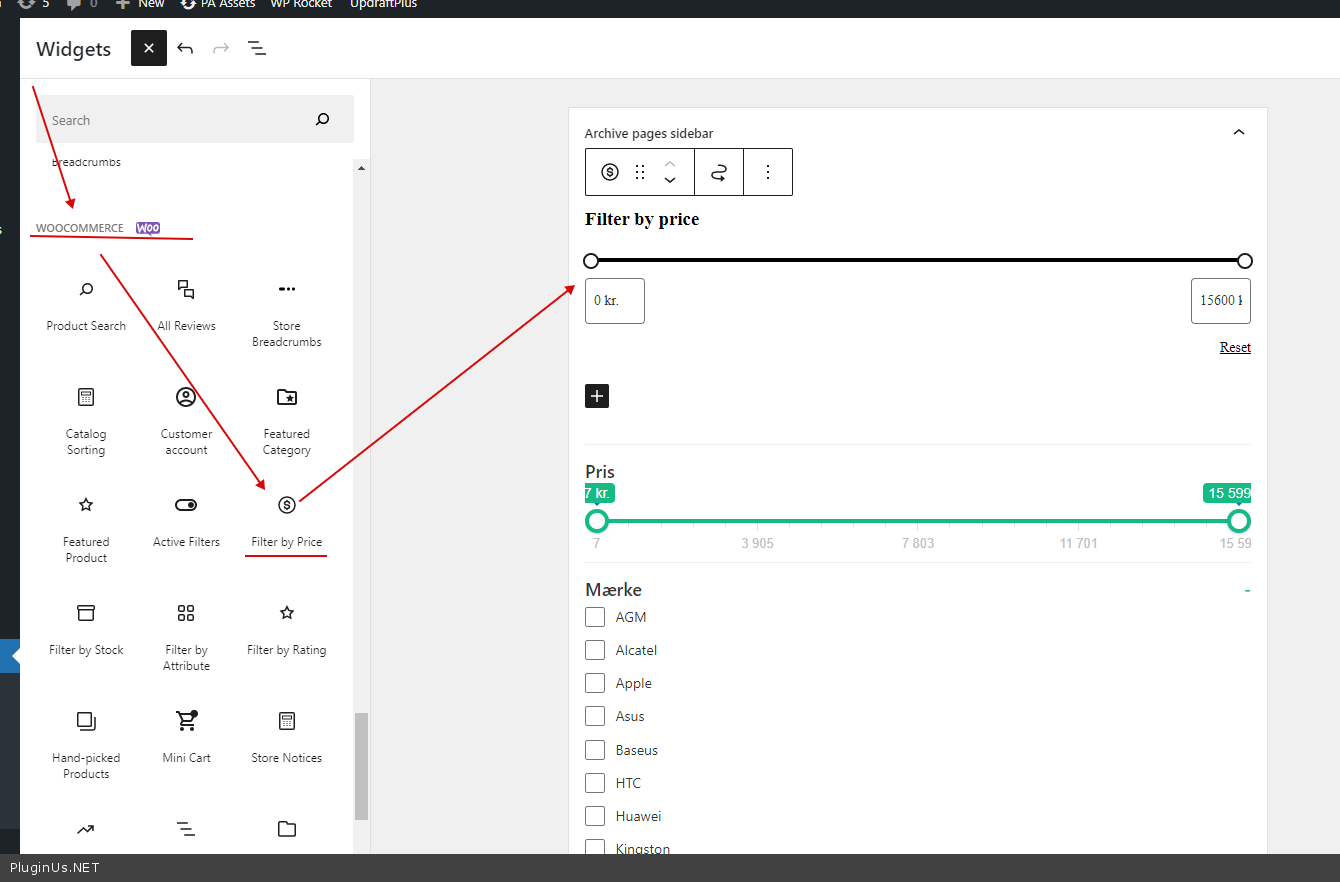Select the Product Search block
This screenshot has height=882, width=1340.
[x=86, y=303]
